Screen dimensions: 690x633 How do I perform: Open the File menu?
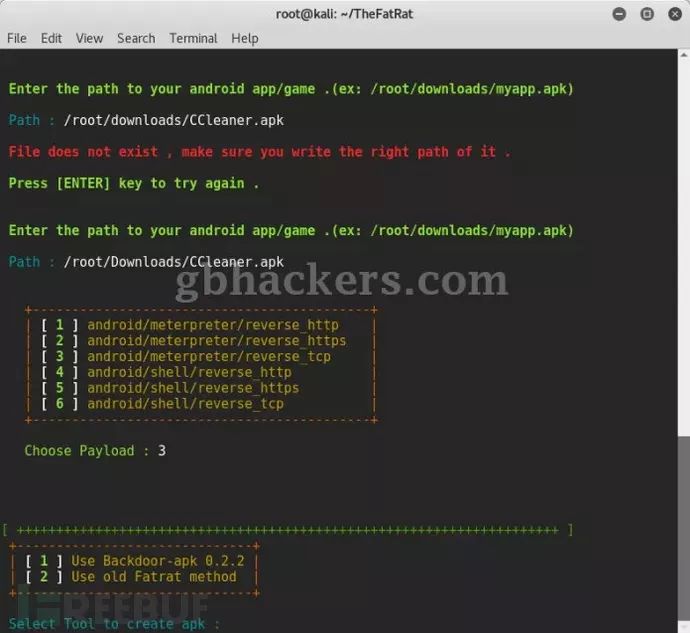point(17,38)
